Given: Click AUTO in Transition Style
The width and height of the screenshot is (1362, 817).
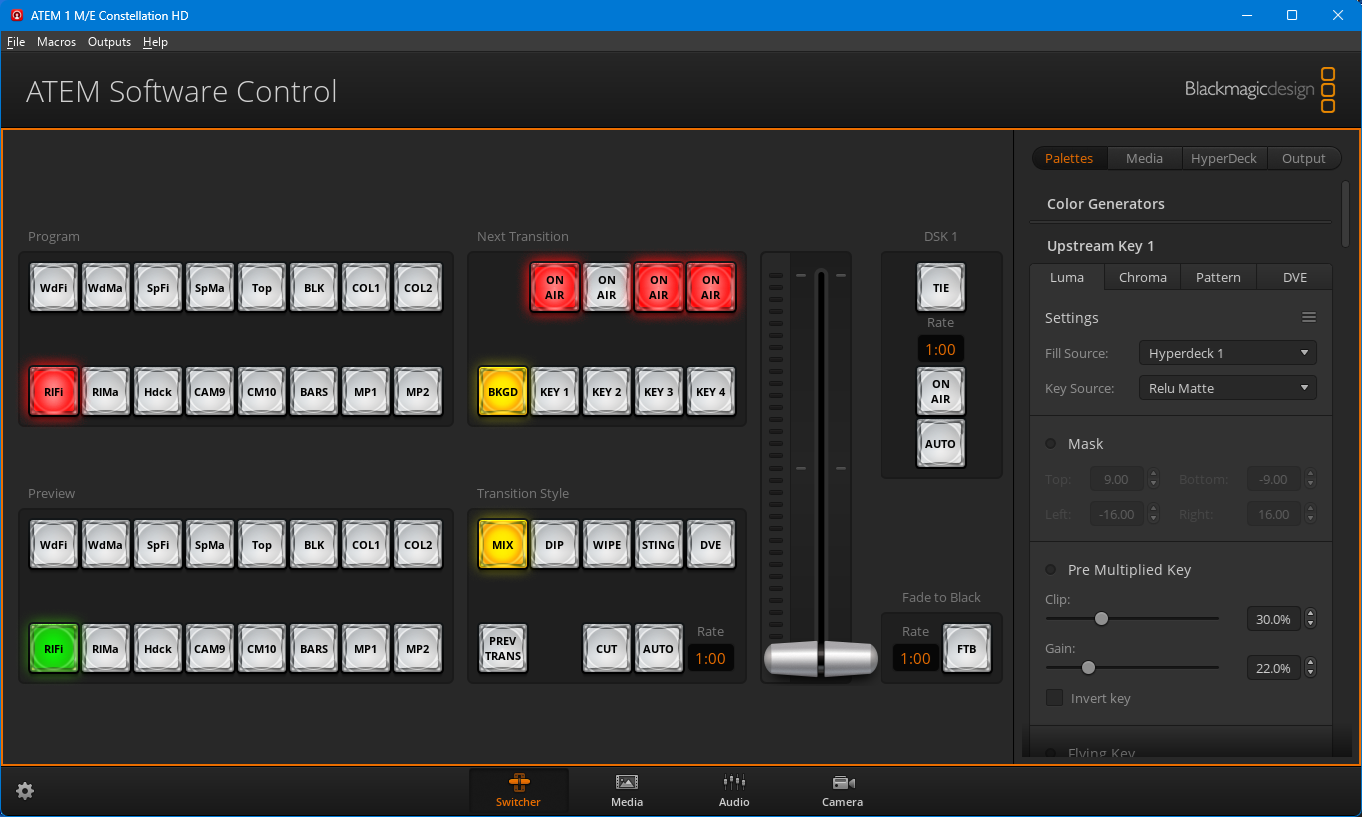Looking at the screenshot, I should coord(659,649).
